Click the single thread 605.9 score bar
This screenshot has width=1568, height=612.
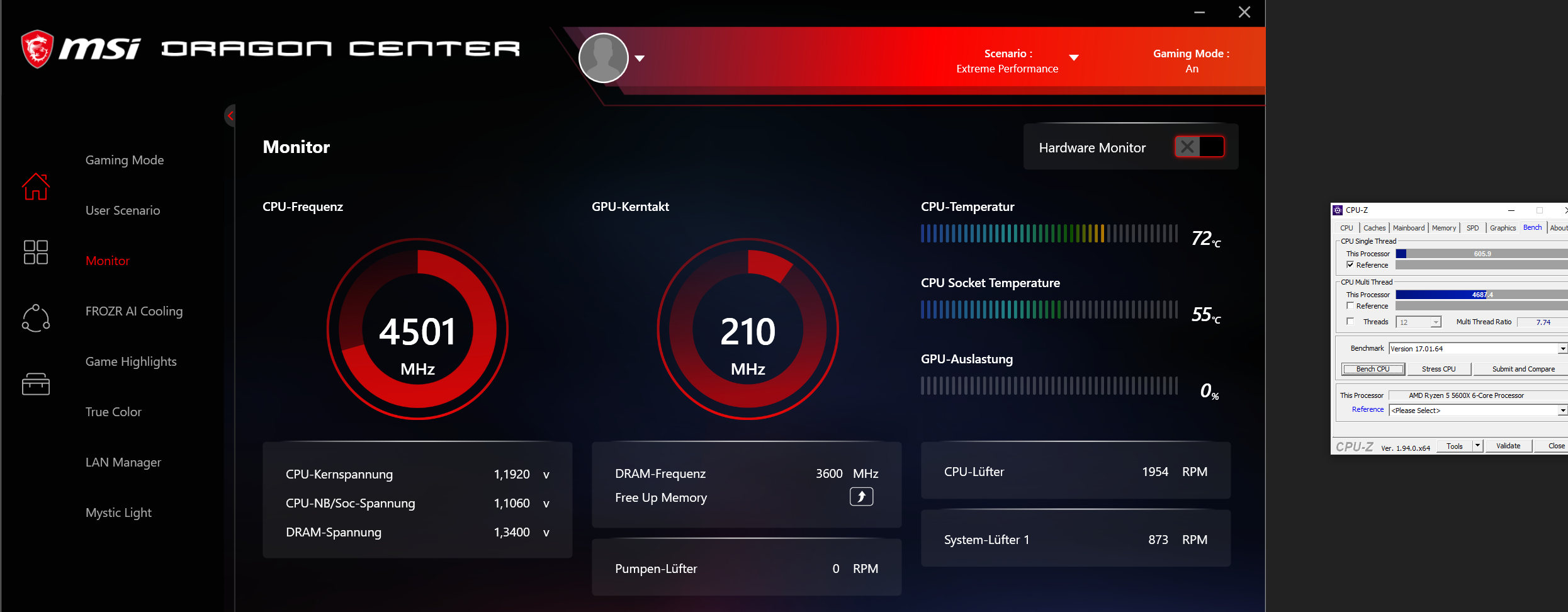click(x=1481, y=254)
